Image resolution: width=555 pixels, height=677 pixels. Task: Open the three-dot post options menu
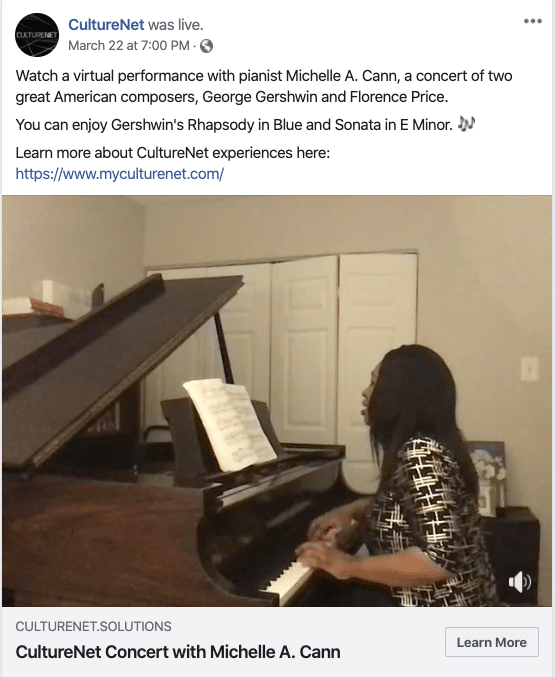pyautogui.click(x=533, y=21)
